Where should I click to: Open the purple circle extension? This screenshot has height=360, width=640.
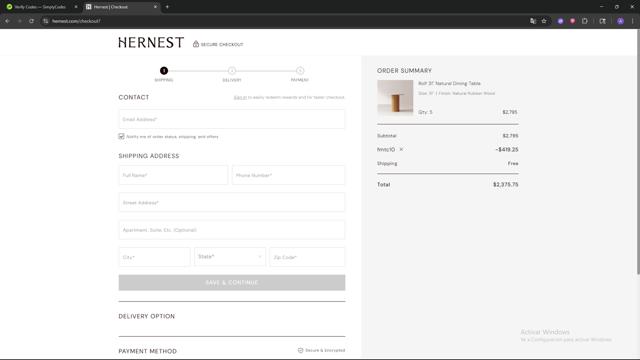click(x=560, y=21)
